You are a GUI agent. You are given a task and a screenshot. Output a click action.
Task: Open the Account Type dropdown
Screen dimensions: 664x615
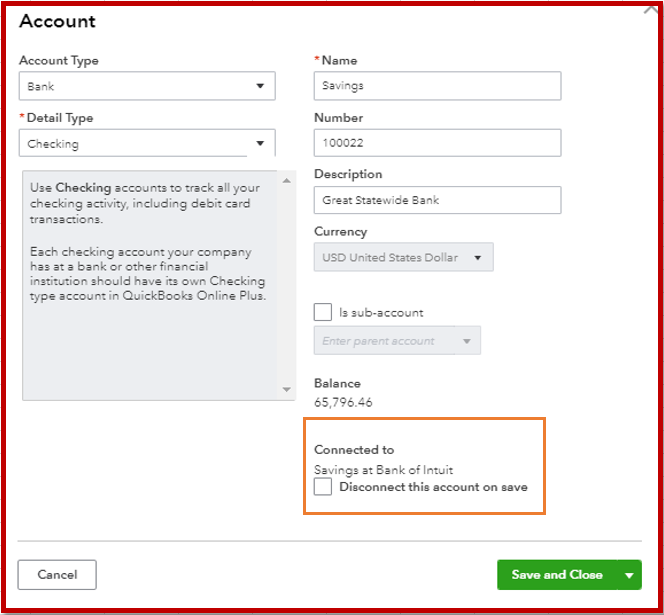click(147, 86)
